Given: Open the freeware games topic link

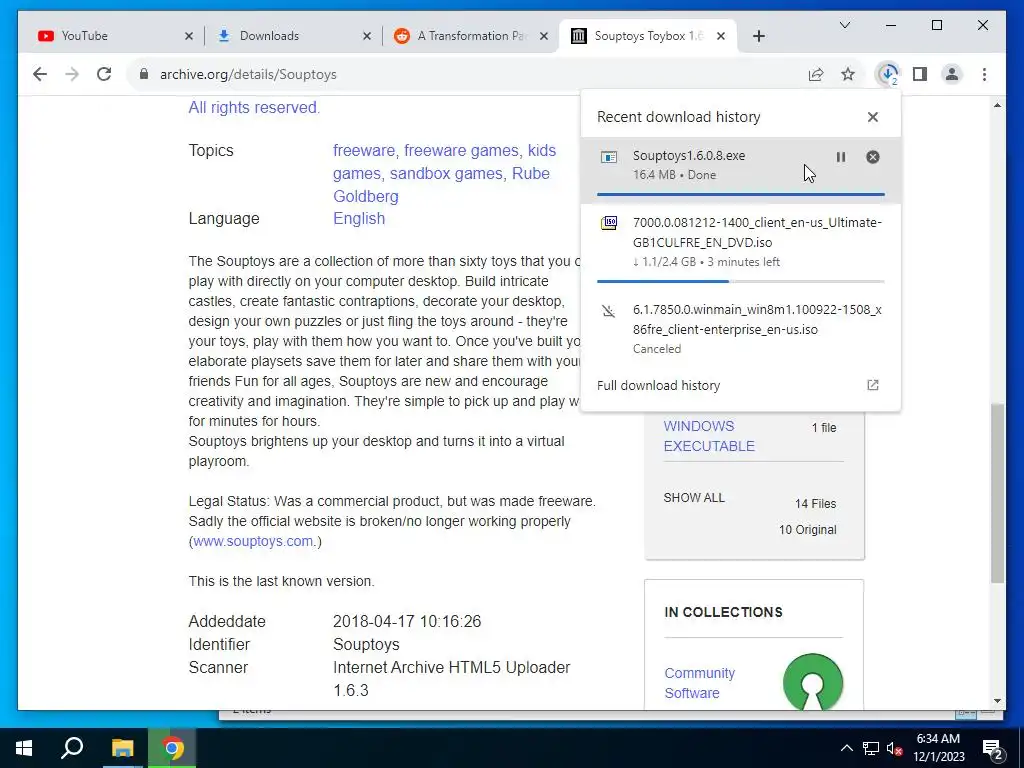Looking at the screenshot, I should (462, 150).
